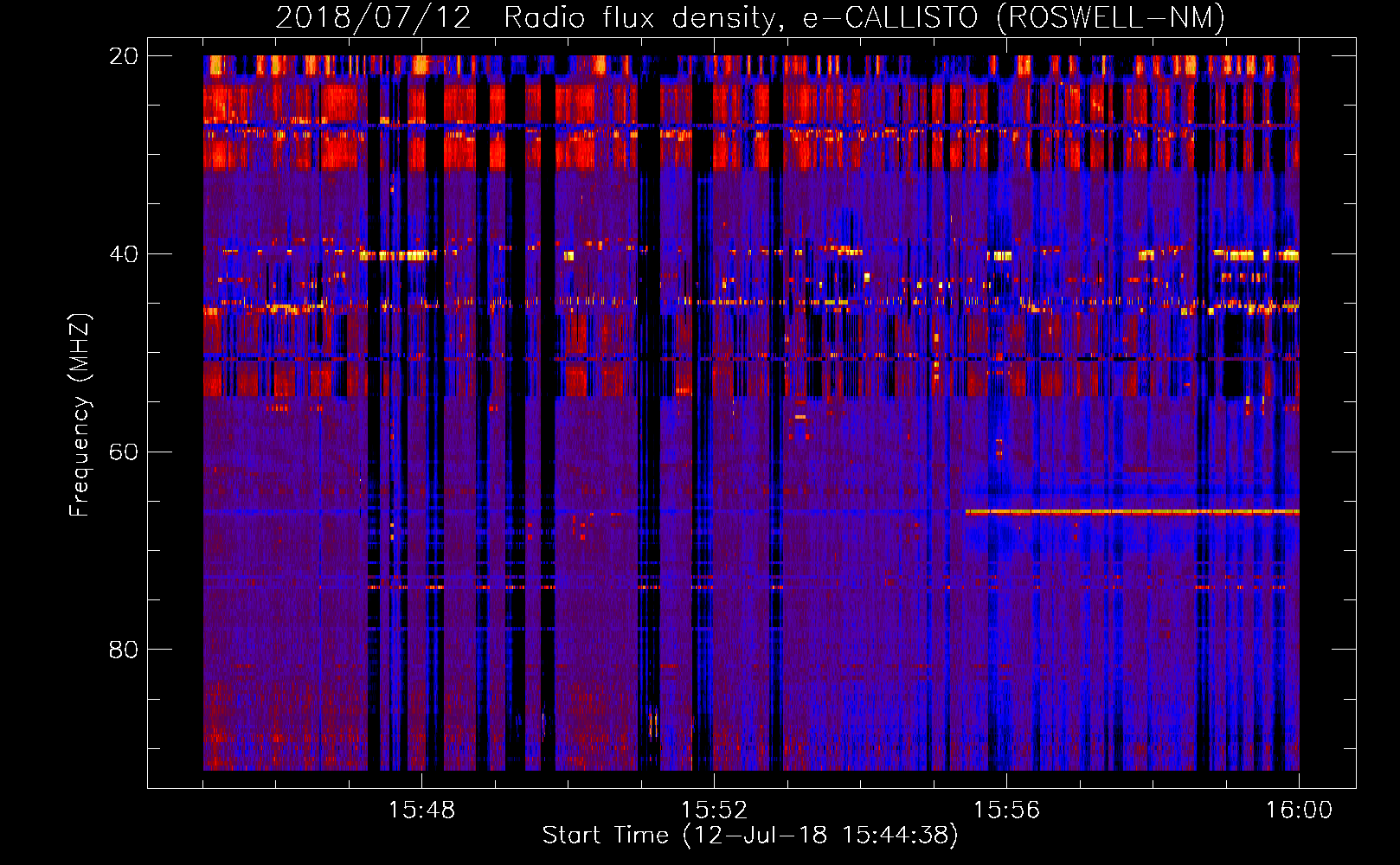Click the 60 frequency tick label

(123, 452)
